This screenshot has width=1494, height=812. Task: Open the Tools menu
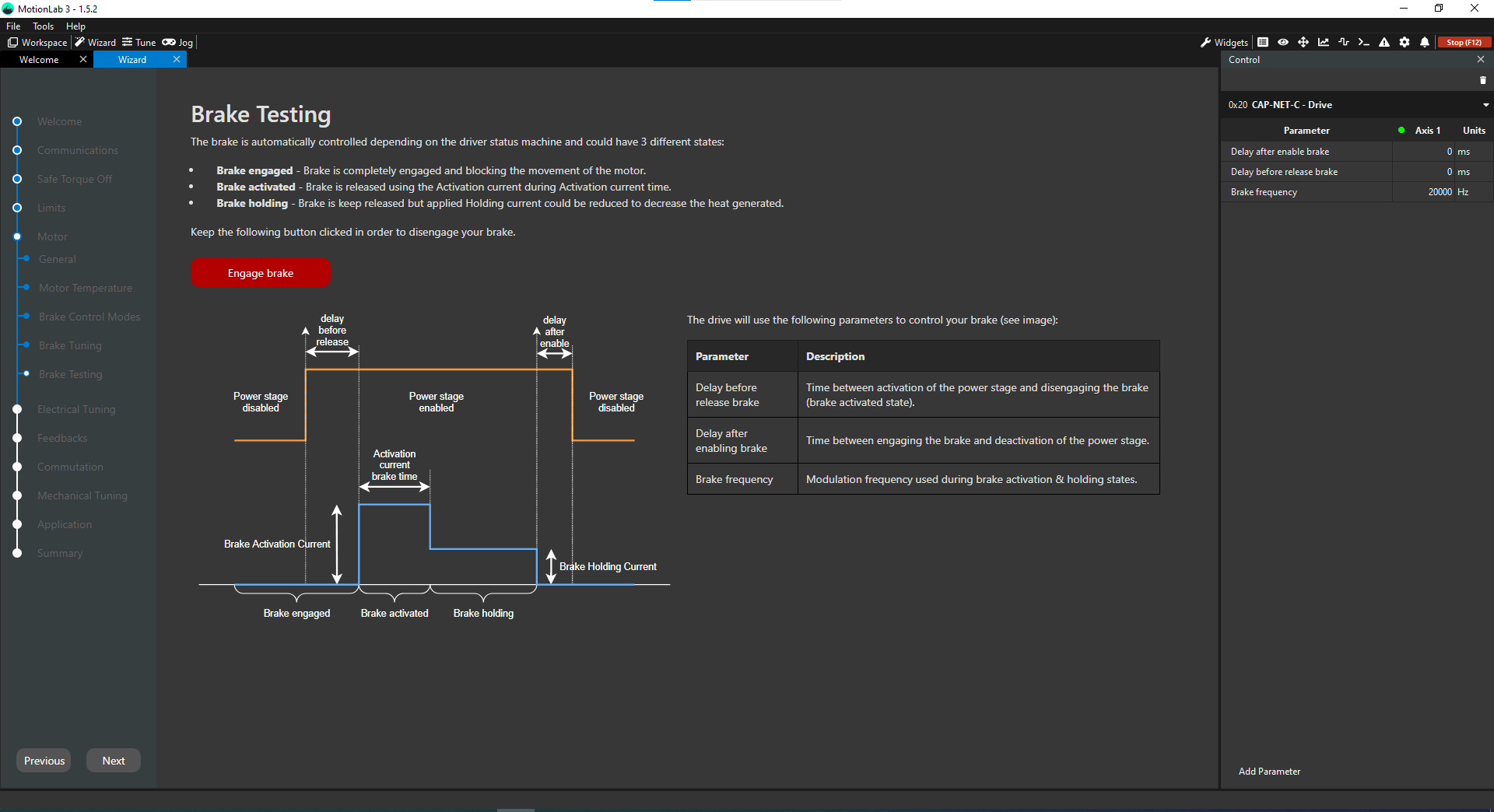43,26
